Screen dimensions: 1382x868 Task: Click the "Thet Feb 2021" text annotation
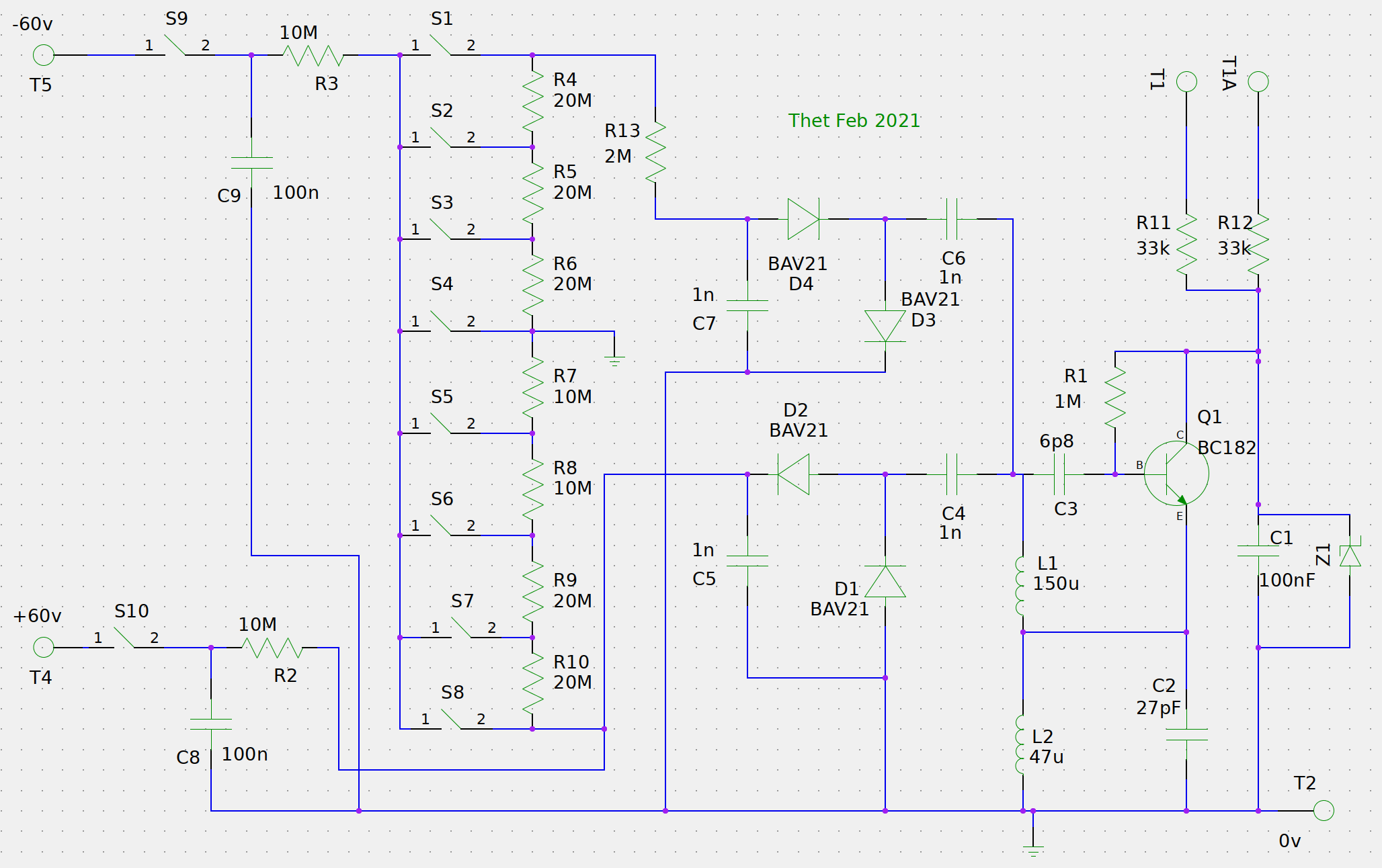[854, 121]
